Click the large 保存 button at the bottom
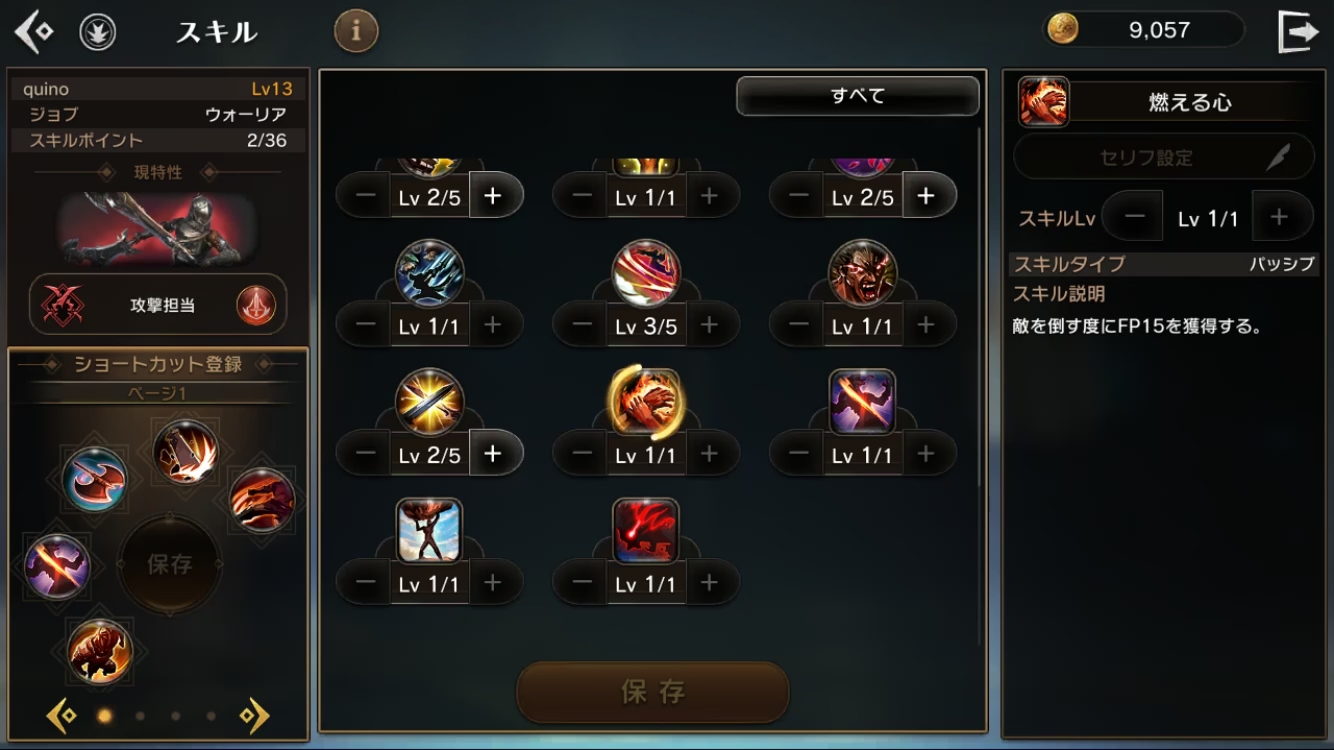The width and height of the screenshot is (1334, 750). pos(653,692)
